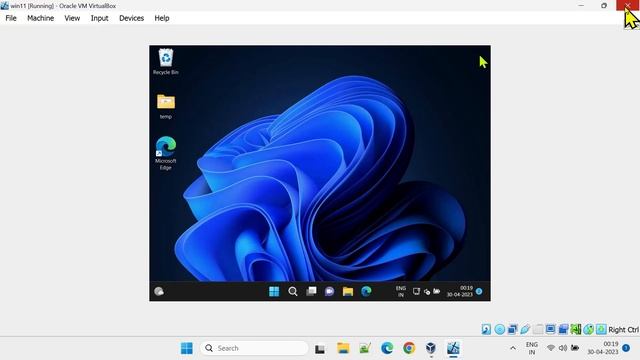The image size is (640, 360).
Task: Select the temp folder in the VM
Action: [x=166, y=107]
